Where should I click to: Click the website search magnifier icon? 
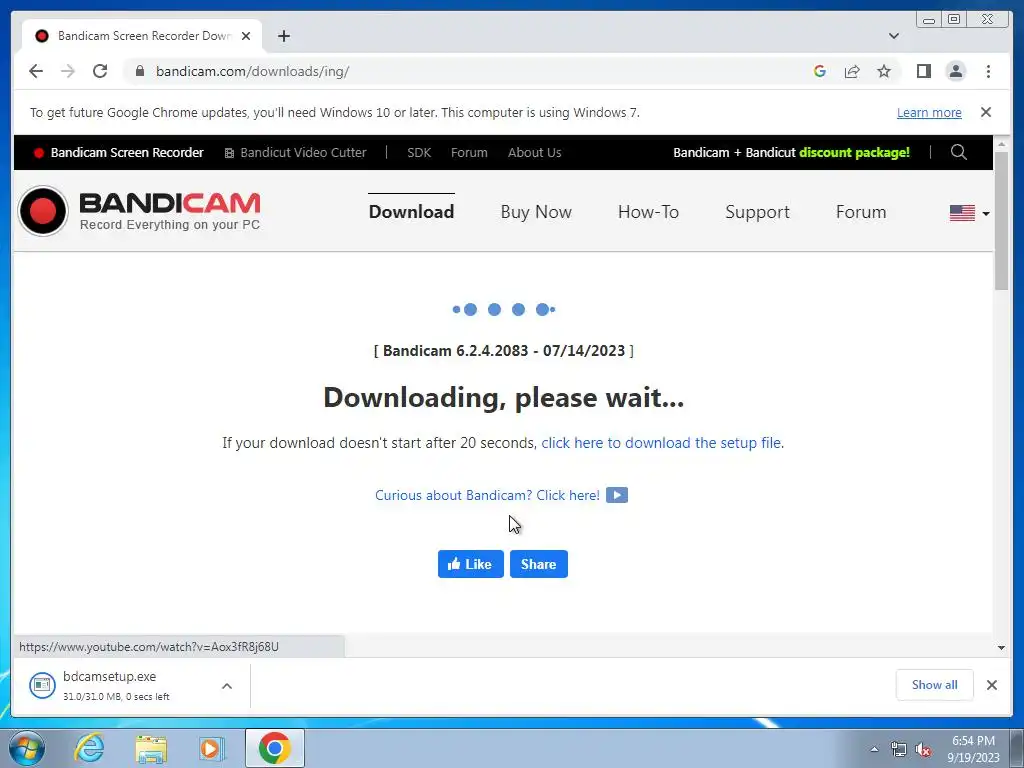(x=958, y=152)
